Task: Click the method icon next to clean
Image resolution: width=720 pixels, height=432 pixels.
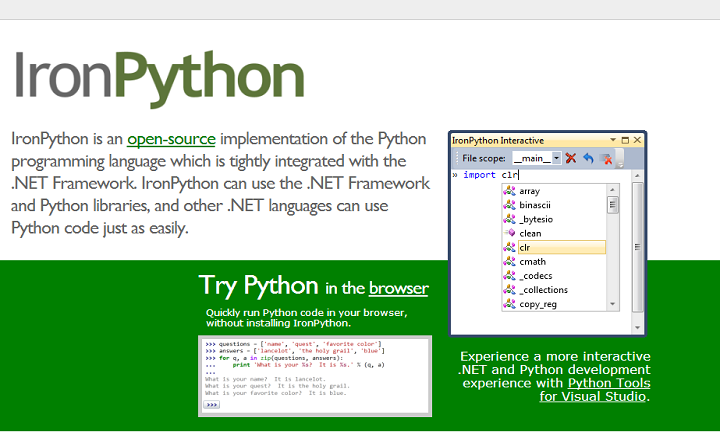Action: coord(509,233)
